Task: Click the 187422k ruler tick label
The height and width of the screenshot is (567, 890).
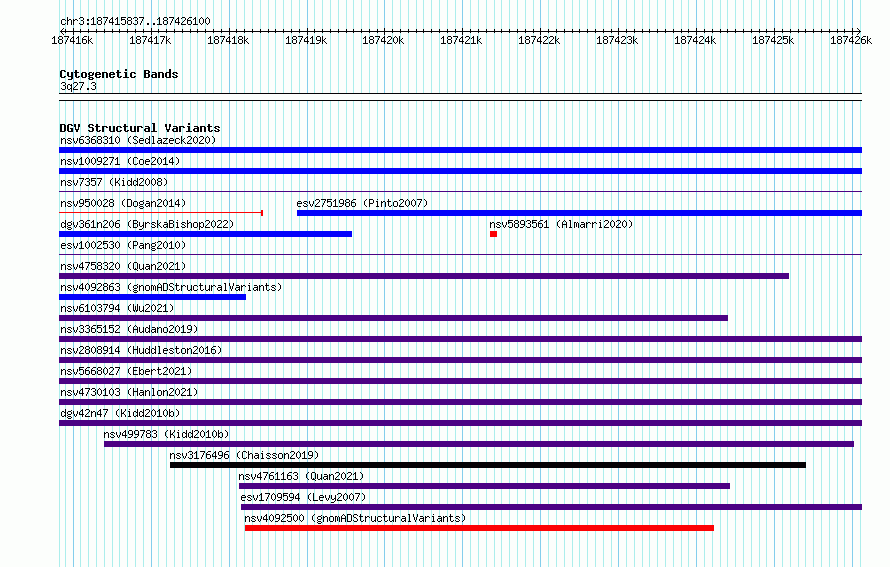Action: click(x=539, y=40)
